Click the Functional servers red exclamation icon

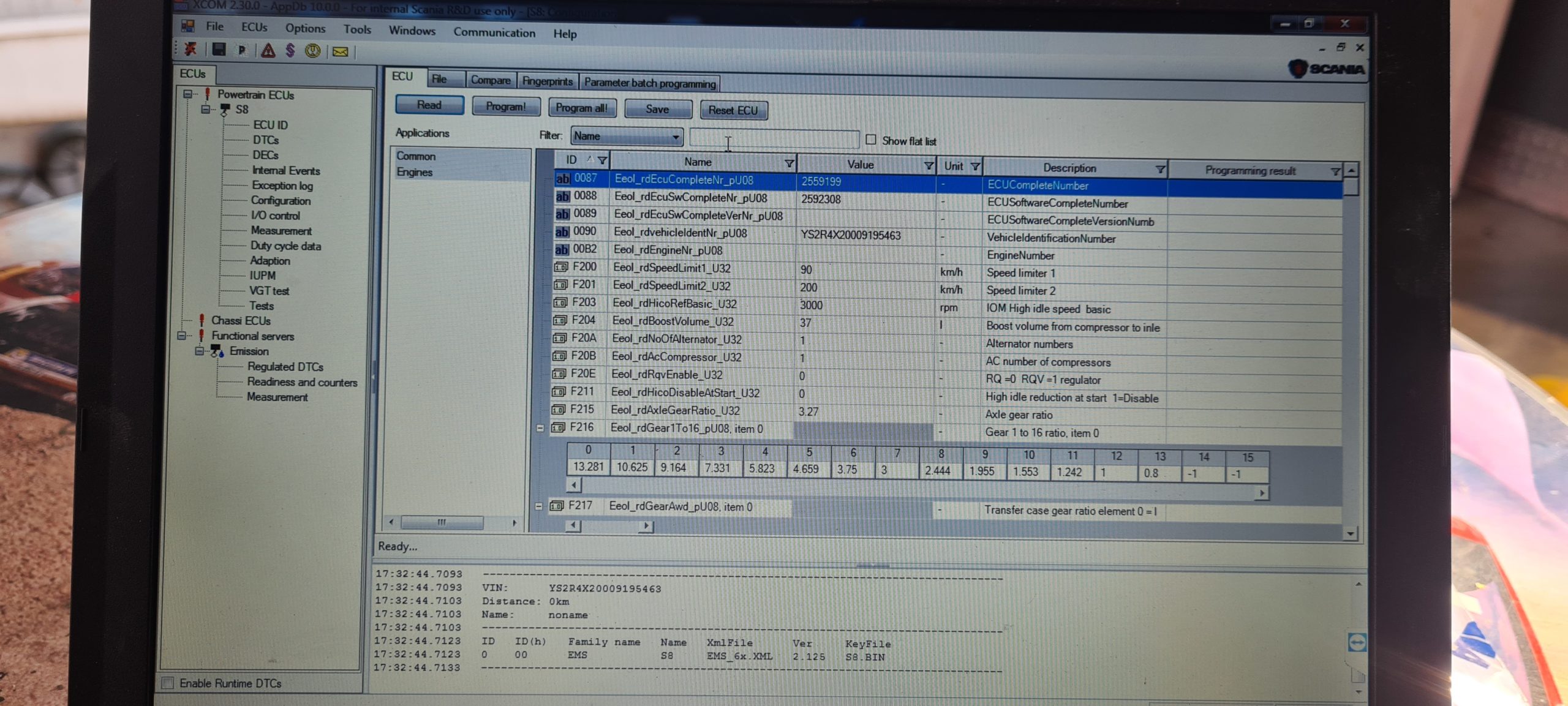click(x=202, y=336)
